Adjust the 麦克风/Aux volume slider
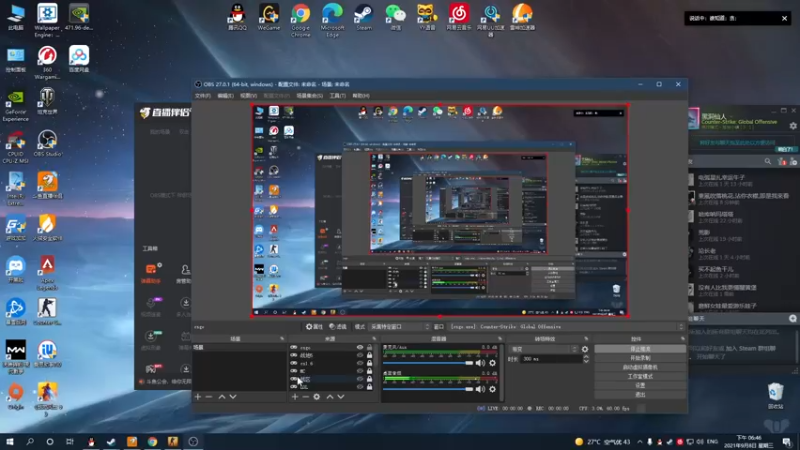800x450 pixels. [x=428, y=363]
